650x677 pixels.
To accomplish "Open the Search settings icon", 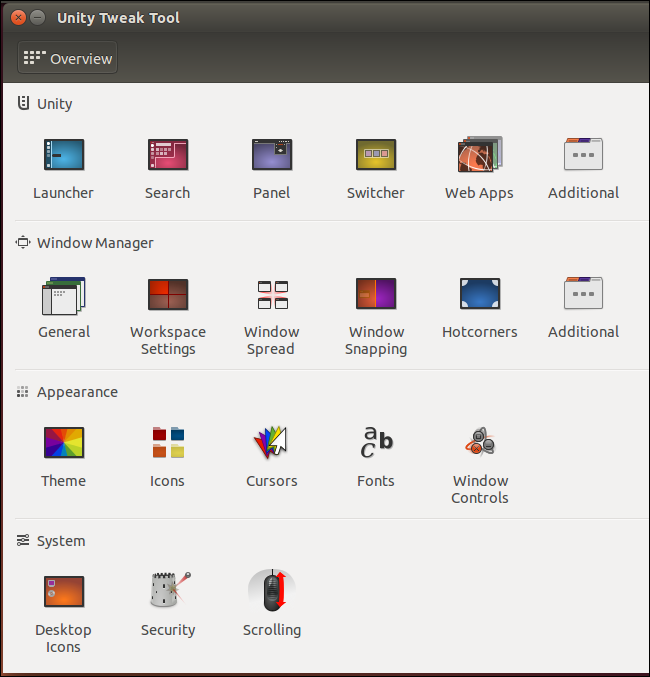I will click(168, 155).
